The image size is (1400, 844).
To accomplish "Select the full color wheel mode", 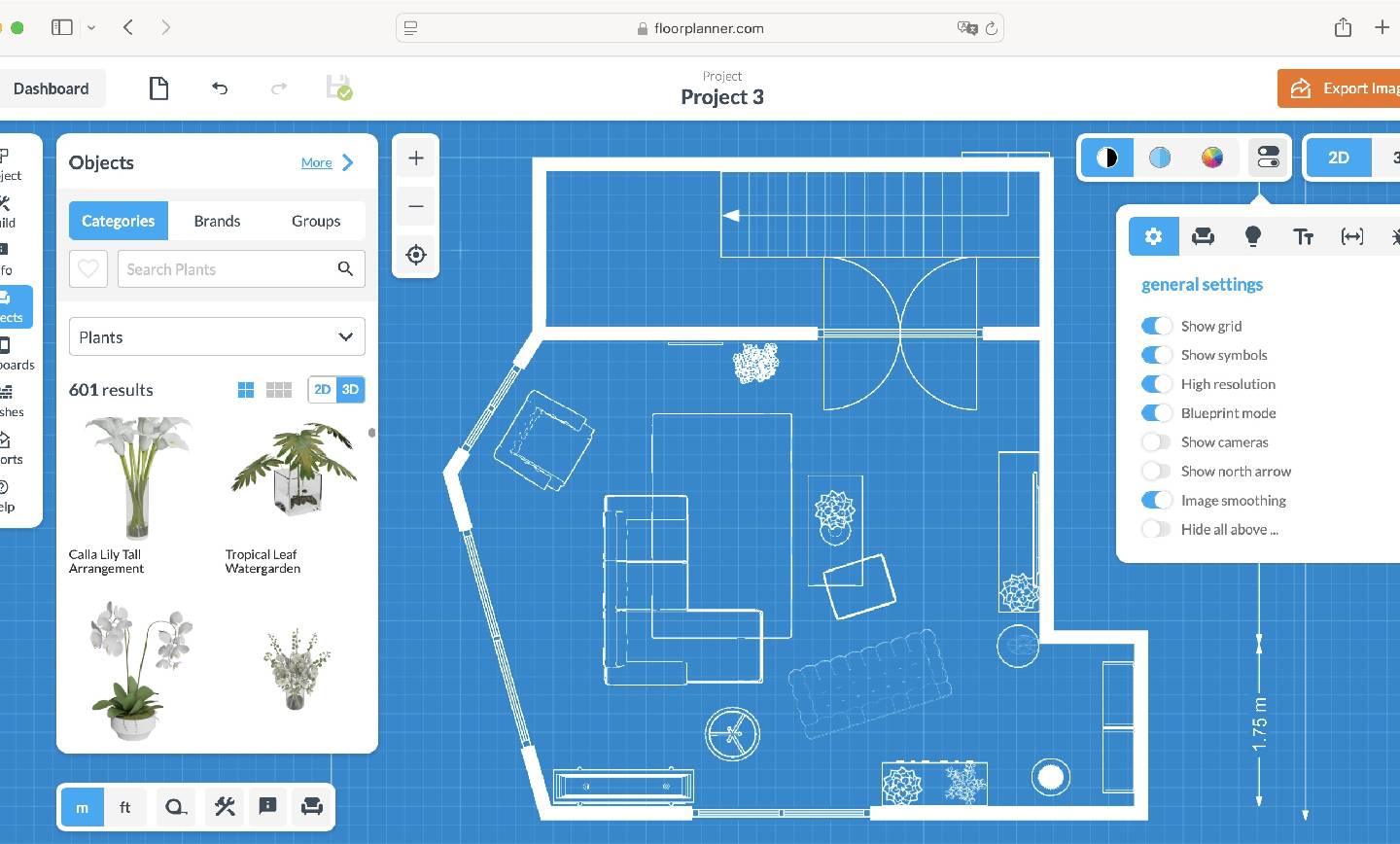I will [x=1211, y=158].
